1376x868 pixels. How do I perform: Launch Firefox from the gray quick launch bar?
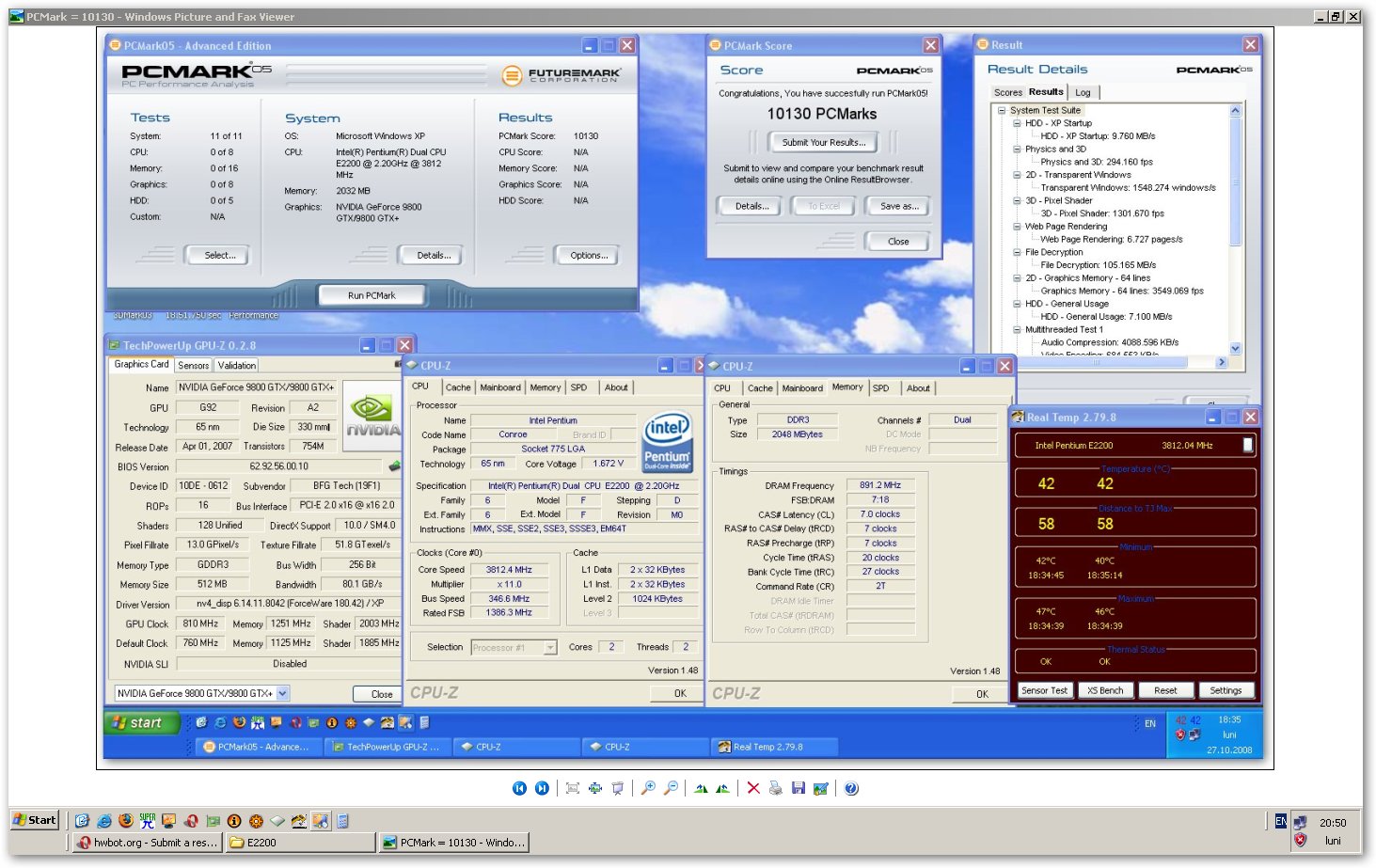(126, 821)
